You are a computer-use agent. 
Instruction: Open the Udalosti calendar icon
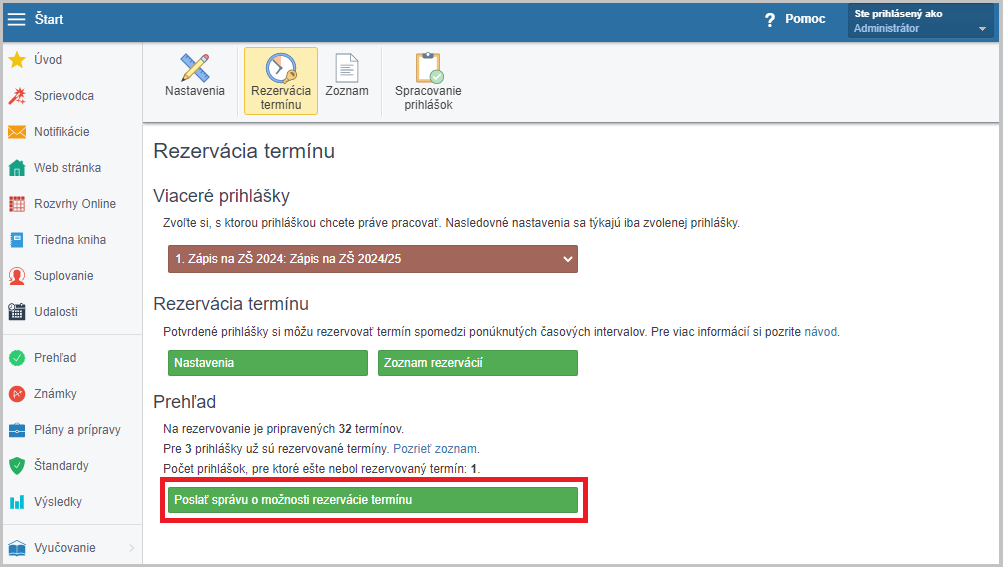[17, 312]
